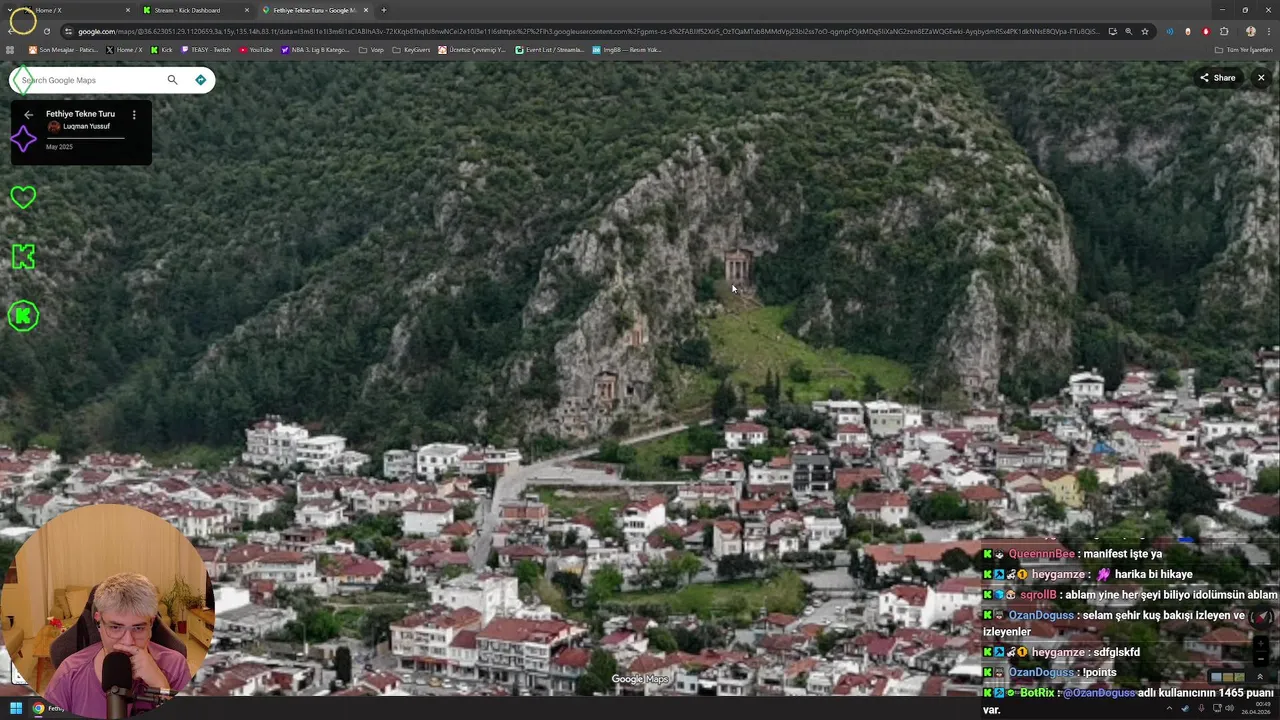
Task: Expand the Vorp bookmarks folder
Action: click(x=371, y=50)
